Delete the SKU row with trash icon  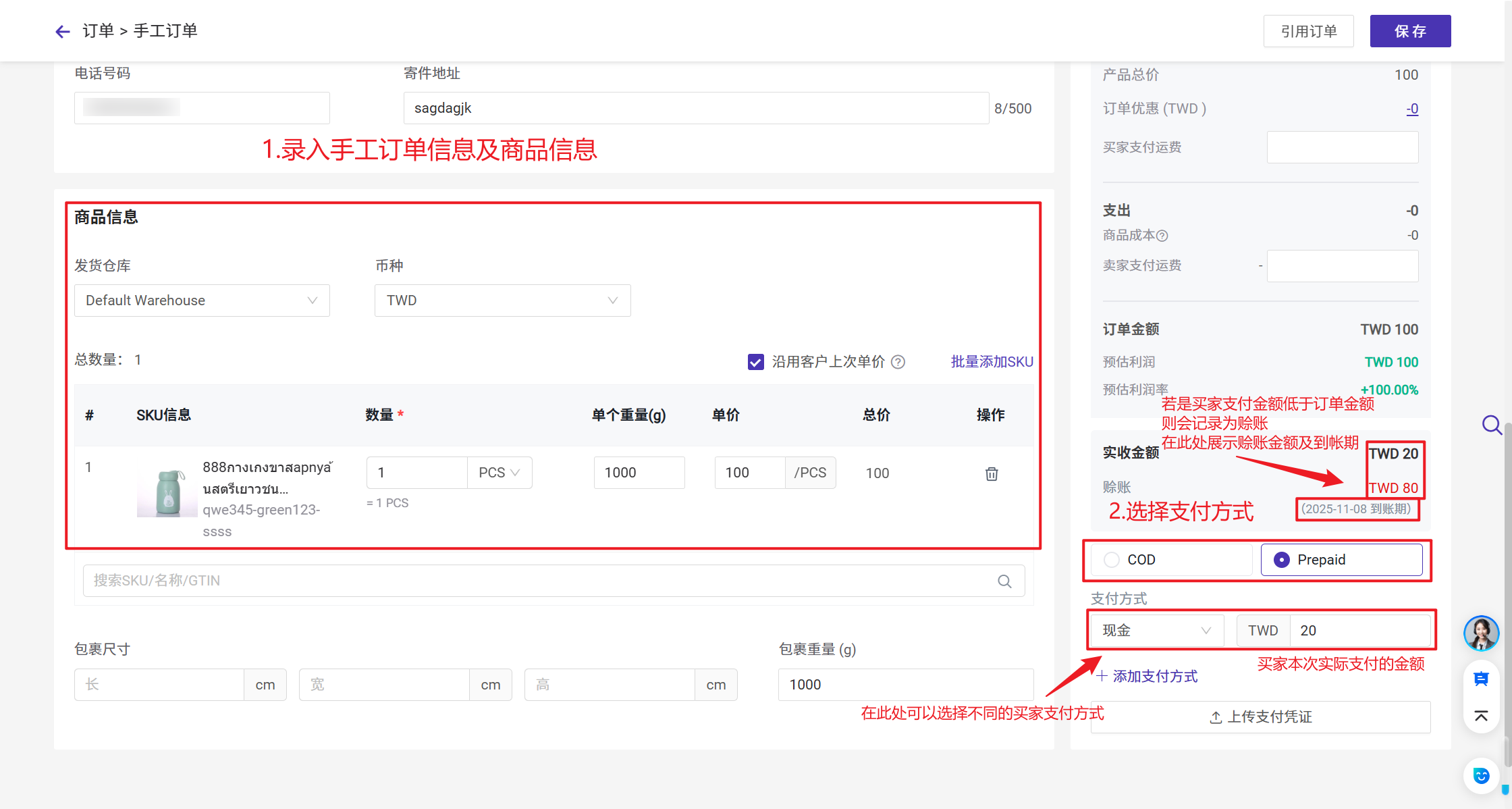(x=991, y=473)
